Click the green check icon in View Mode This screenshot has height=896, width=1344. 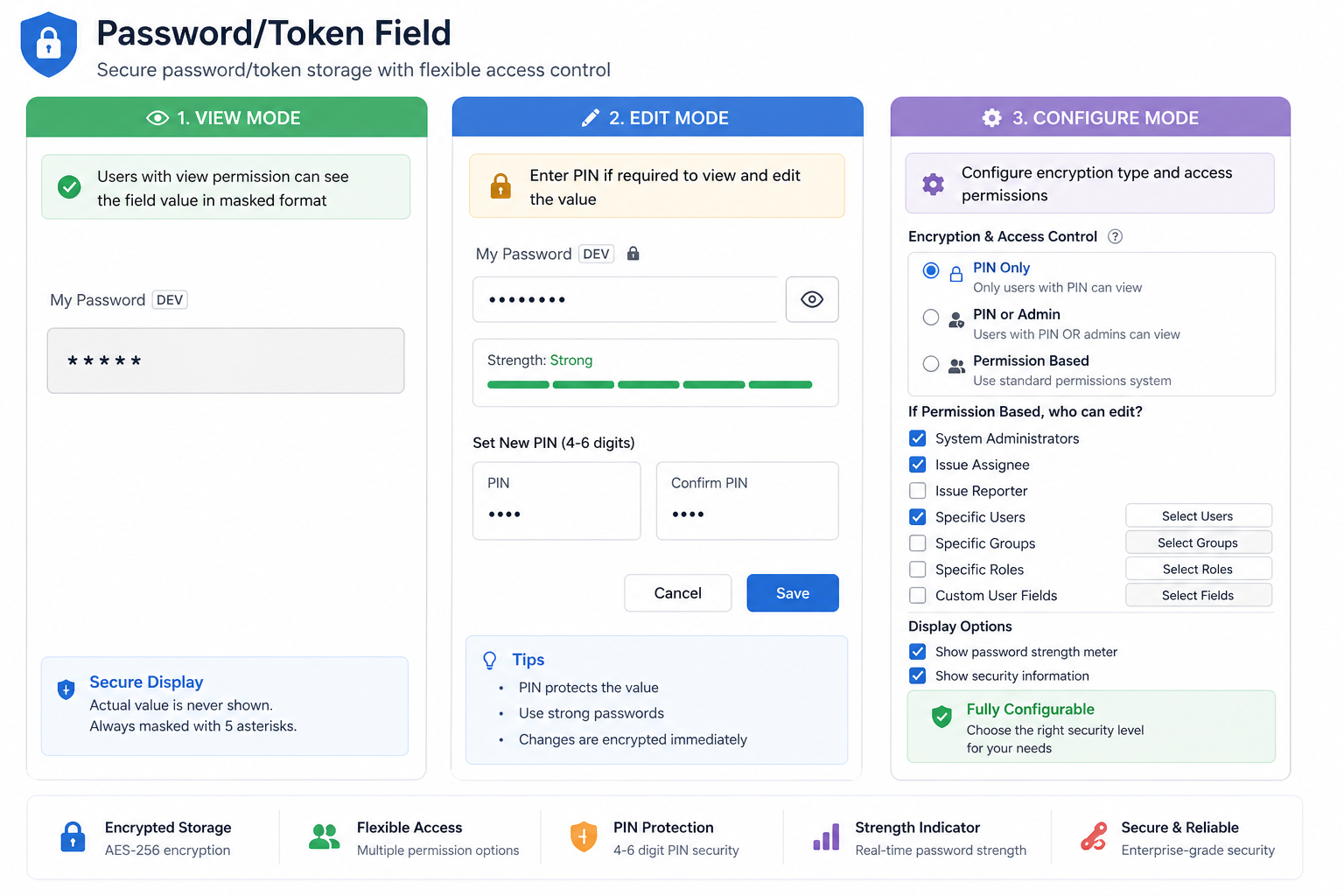tap(69, 186)
